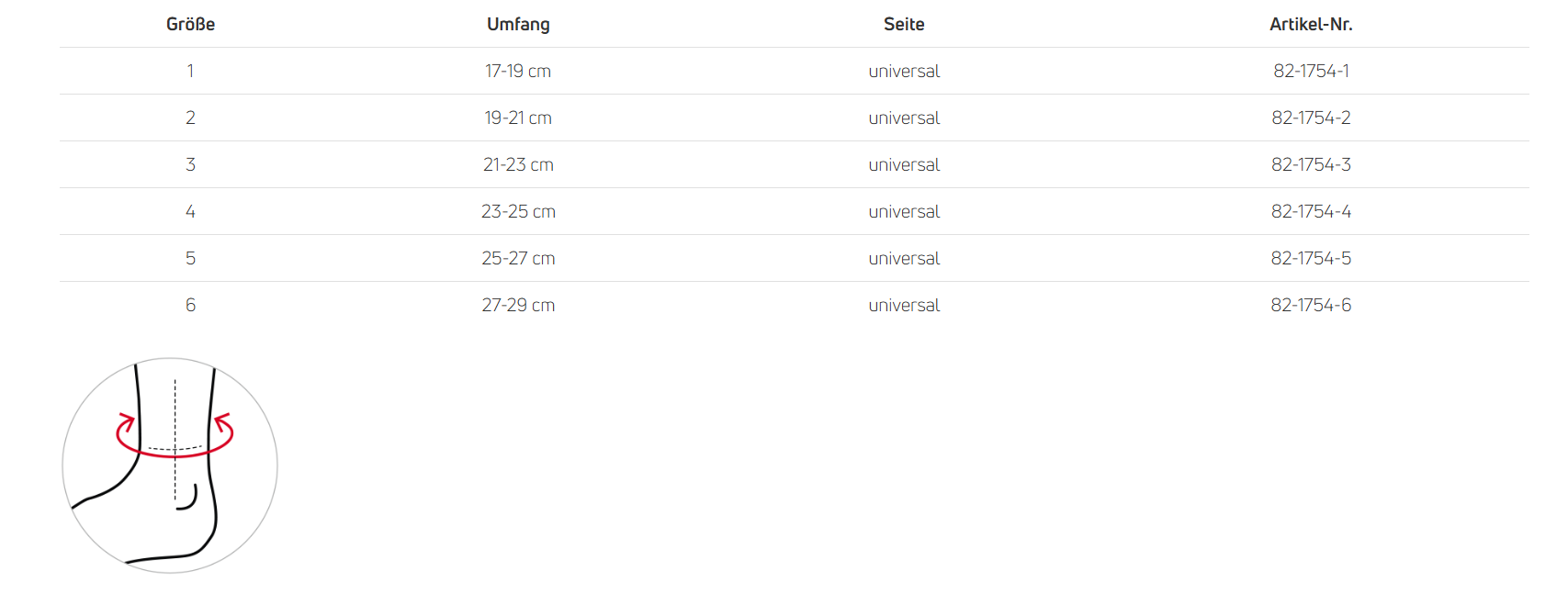1568x594 pixels.
Task: Click the Umfang column header
Action: 518,25
